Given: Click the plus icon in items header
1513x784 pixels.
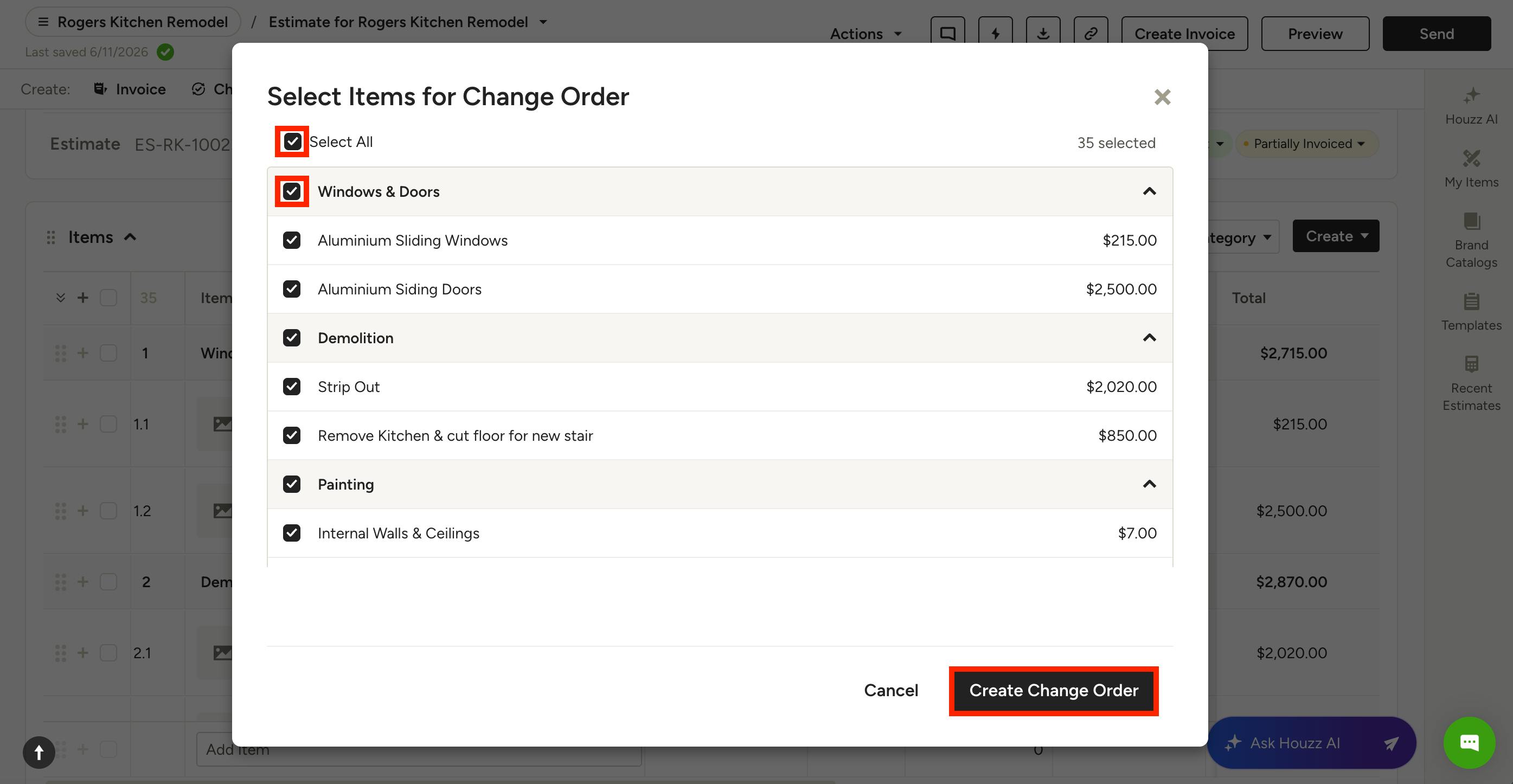Looking at the screenshot, I should [83, 298].
